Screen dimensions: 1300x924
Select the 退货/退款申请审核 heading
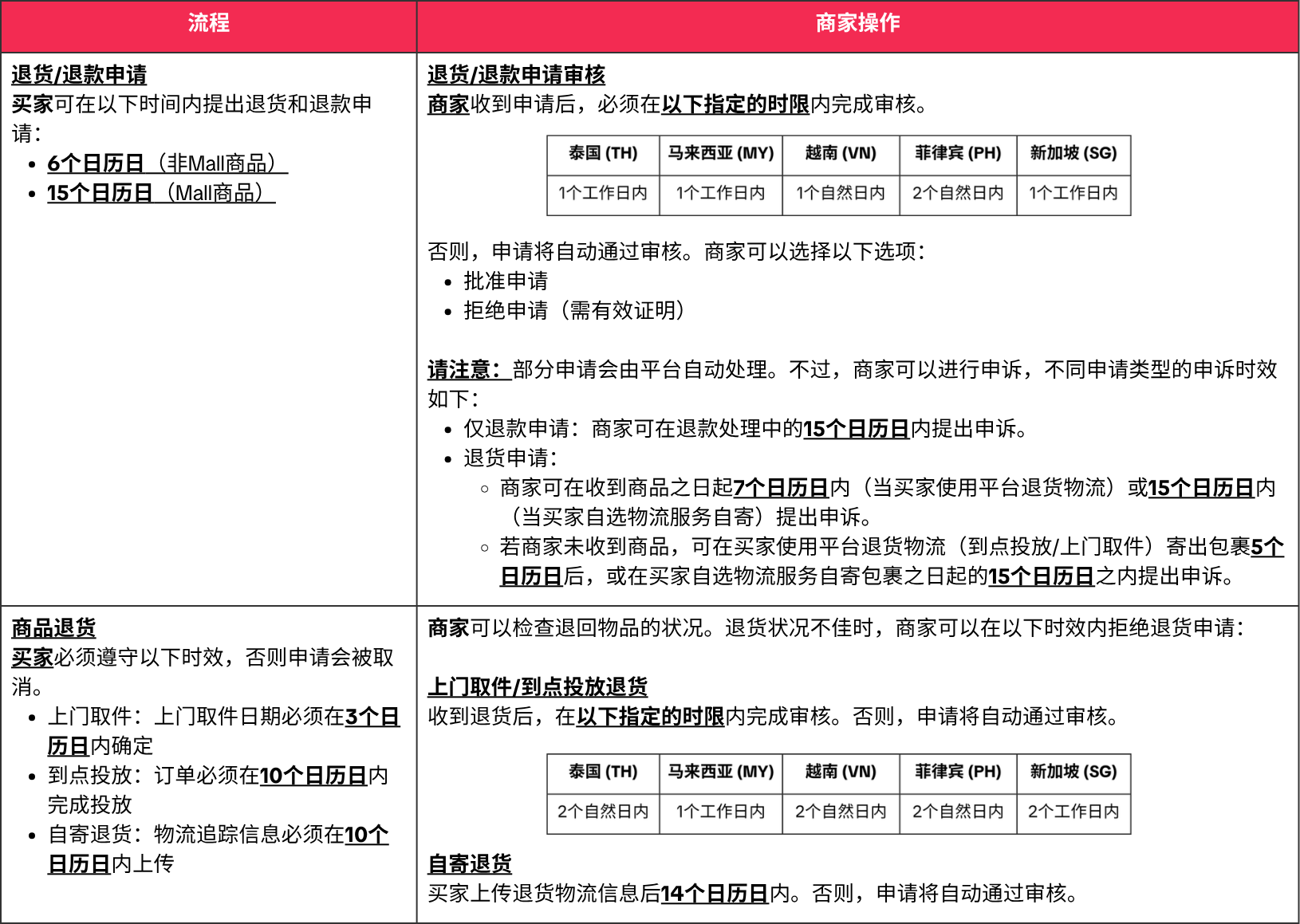tap(516, 75)
